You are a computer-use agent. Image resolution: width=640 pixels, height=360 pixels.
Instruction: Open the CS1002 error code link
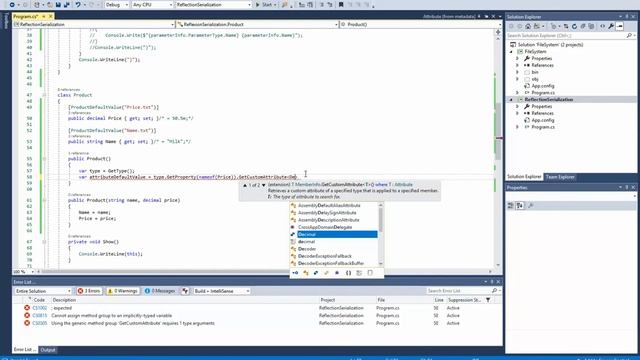pos(40,308)
